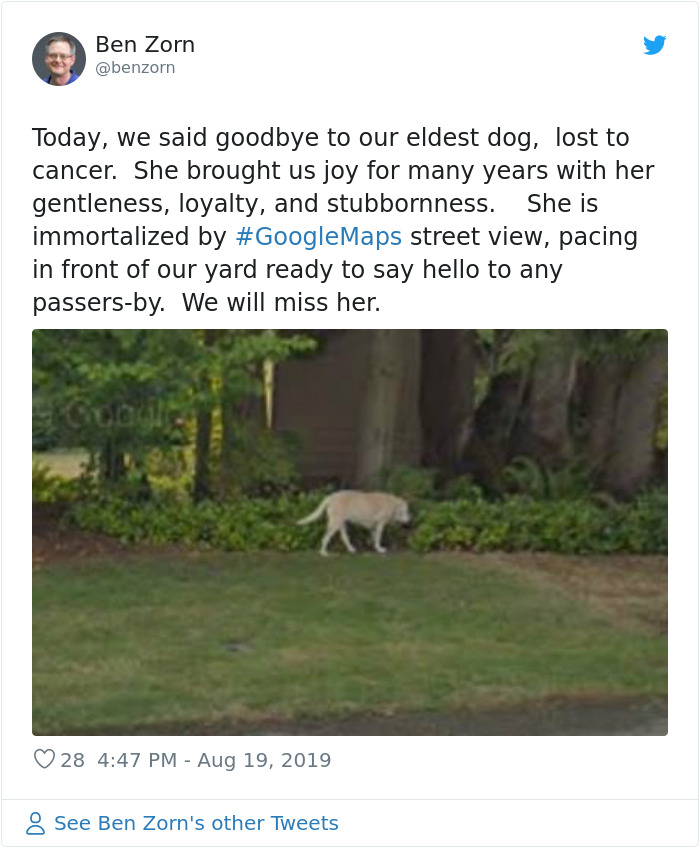Screen dimensions: 700x848
Task: Select the person silhouette icon near the bottom
Action: (37, 823)
